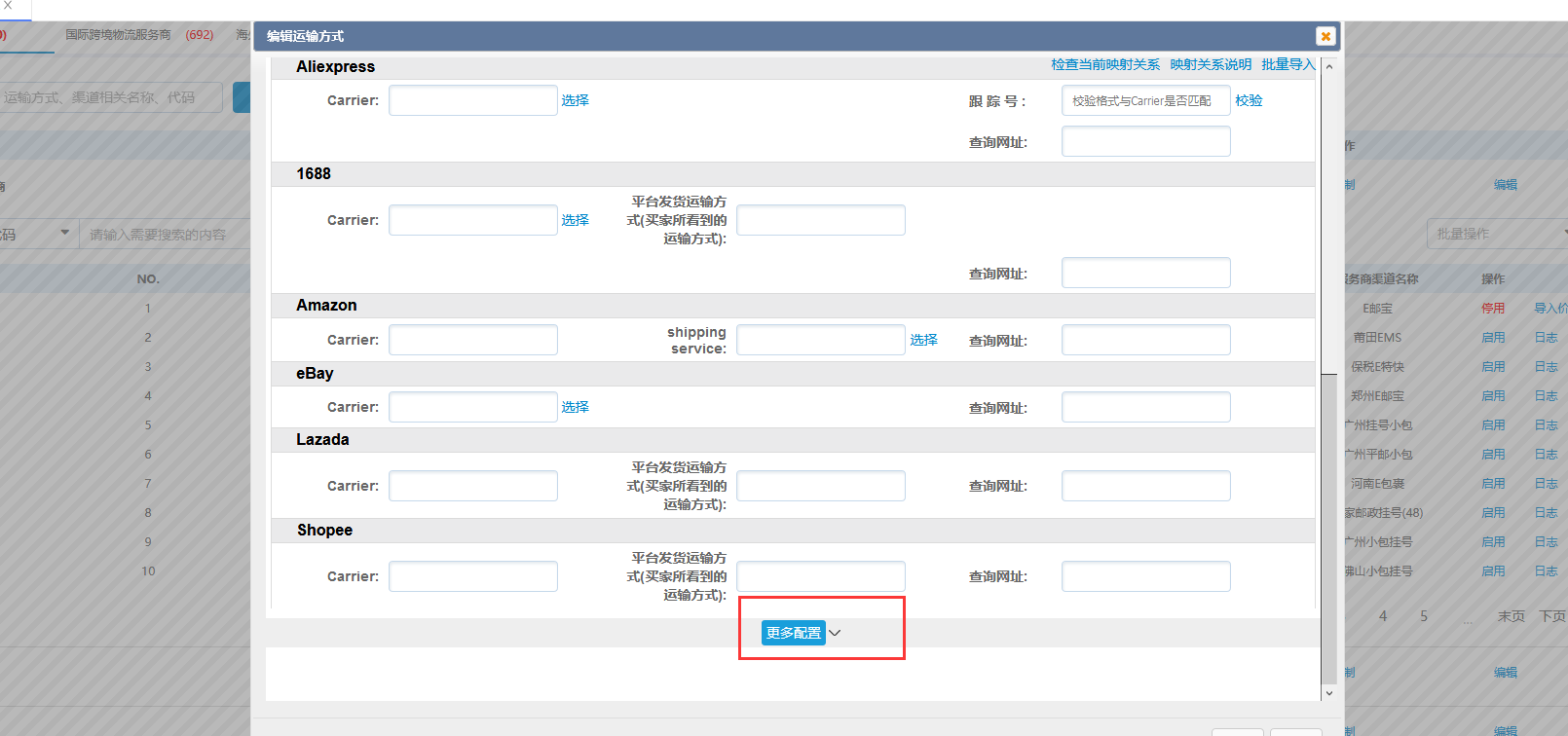Click the chevron beside 更多配置
This screenshot has height=736, width=1568.
point(835,633)
